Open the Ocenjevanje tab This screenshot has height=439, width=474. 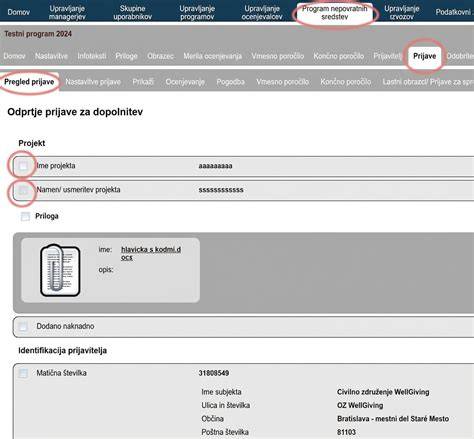click(x=185, y=82)
